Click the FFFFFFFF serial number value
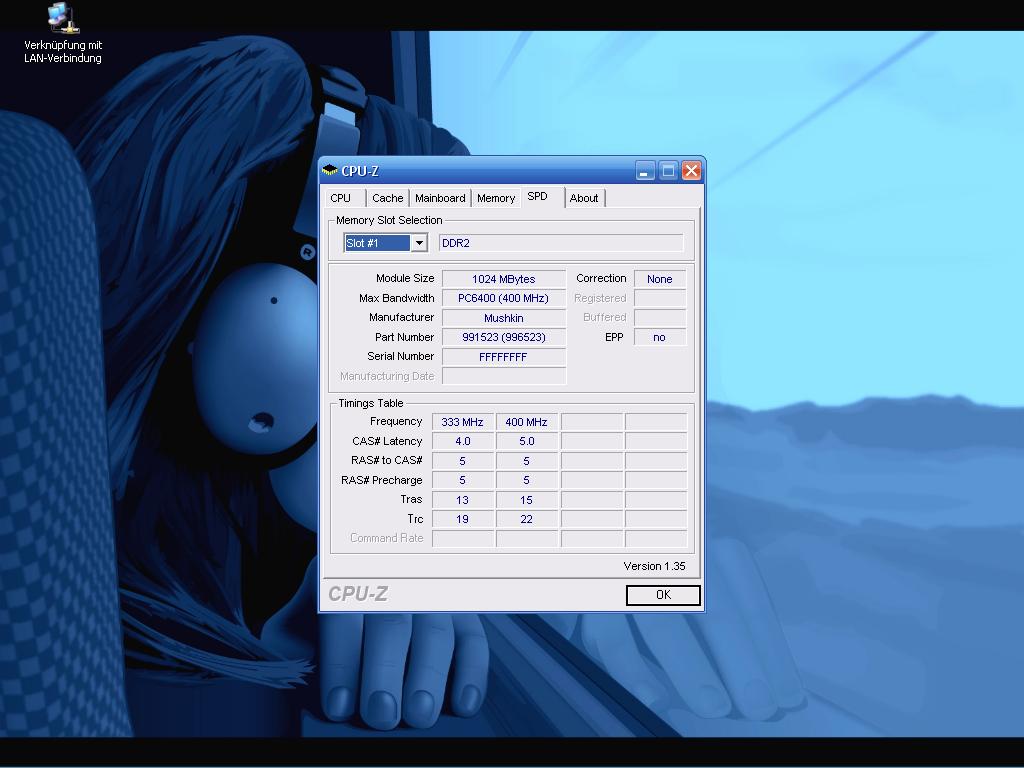This screenshot has height=768, width=1024. 504,357
